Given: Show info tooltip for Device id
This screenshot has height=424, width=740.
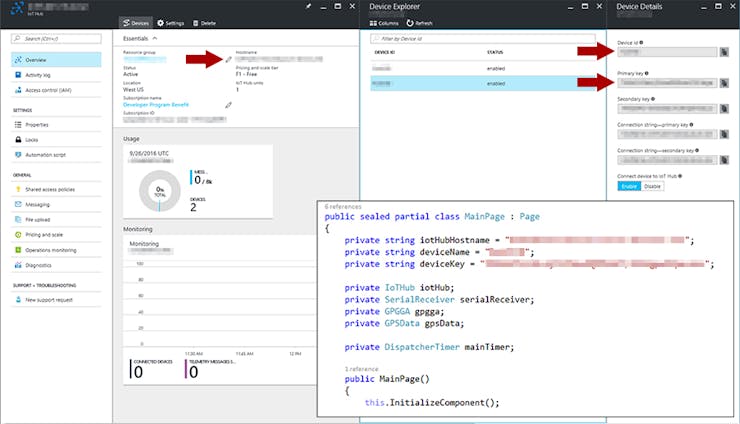Looking at the screenshot, I should click(x=641, y=42).
